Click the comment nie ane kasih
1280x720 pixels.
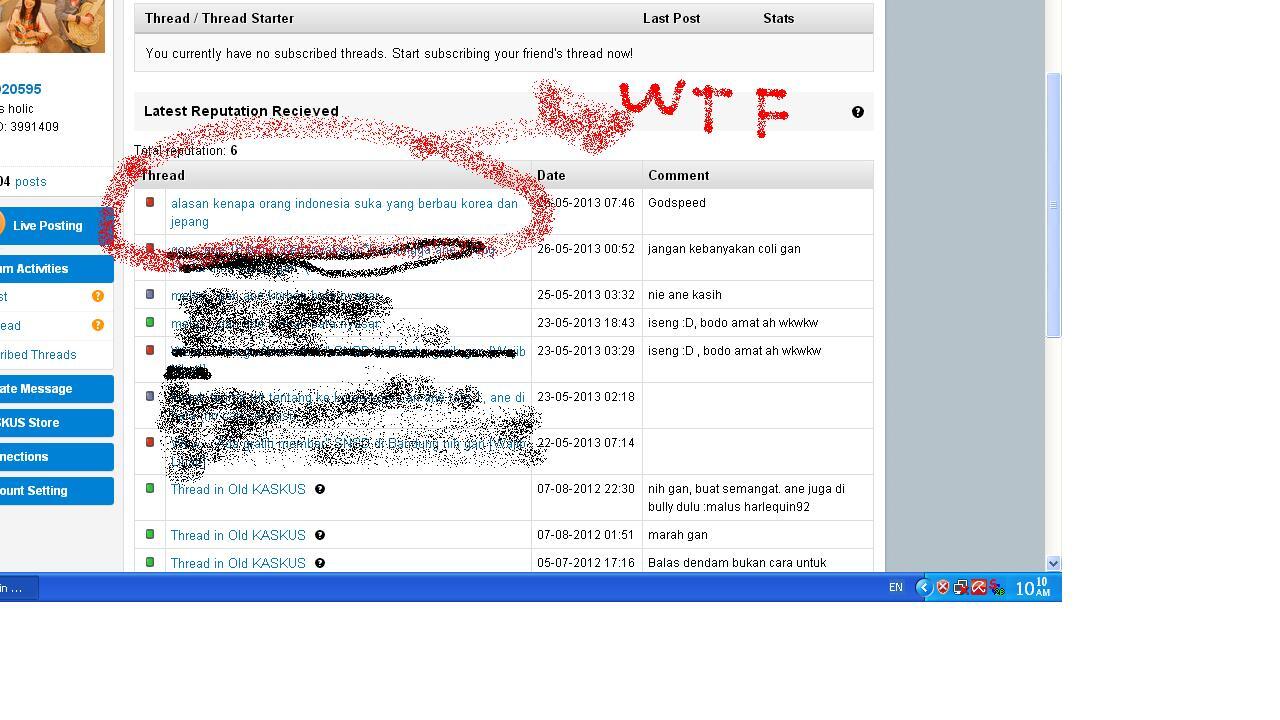(x=685, y=295)
